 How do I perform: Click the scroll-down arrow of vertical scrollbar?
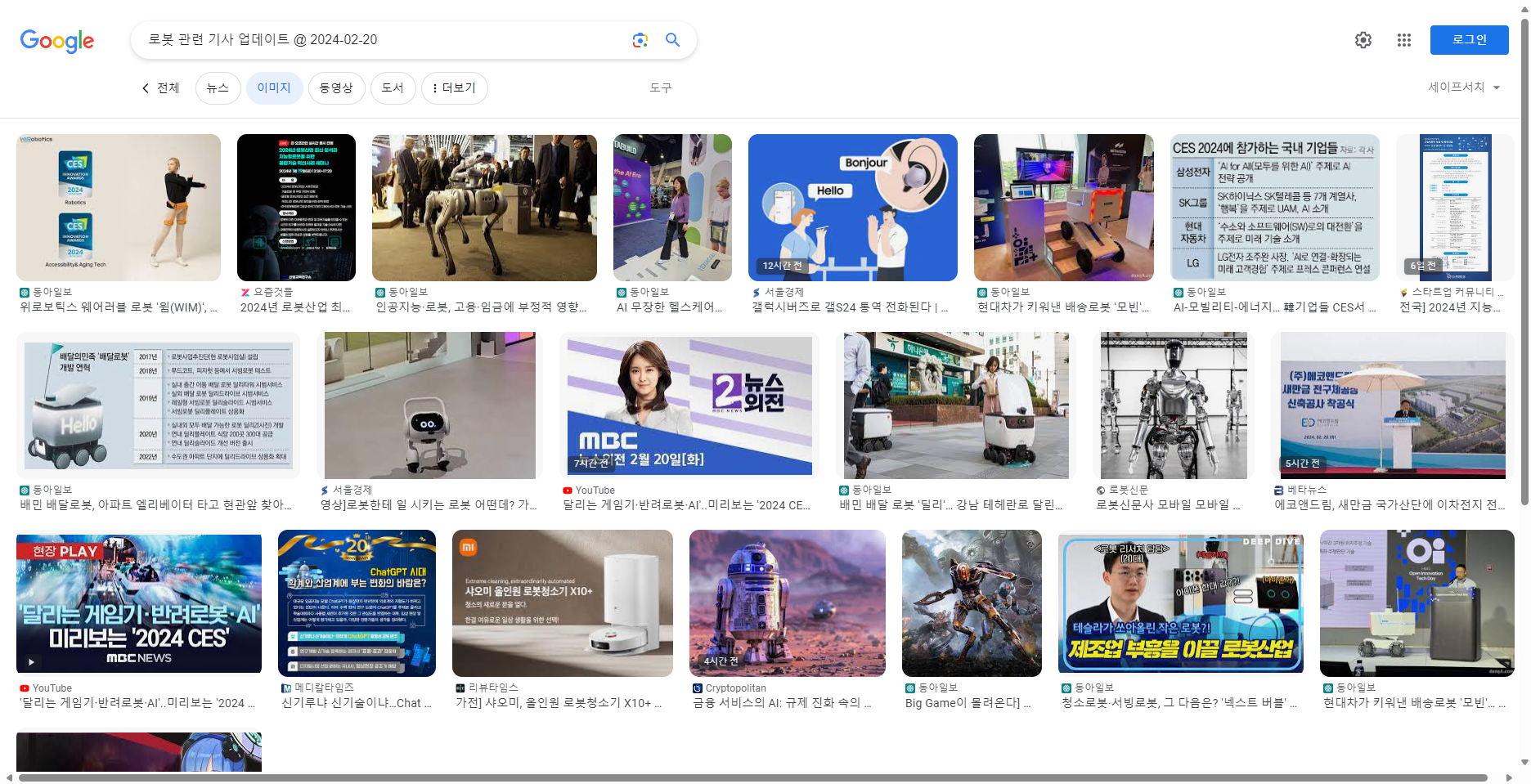tap(1524, 763)
